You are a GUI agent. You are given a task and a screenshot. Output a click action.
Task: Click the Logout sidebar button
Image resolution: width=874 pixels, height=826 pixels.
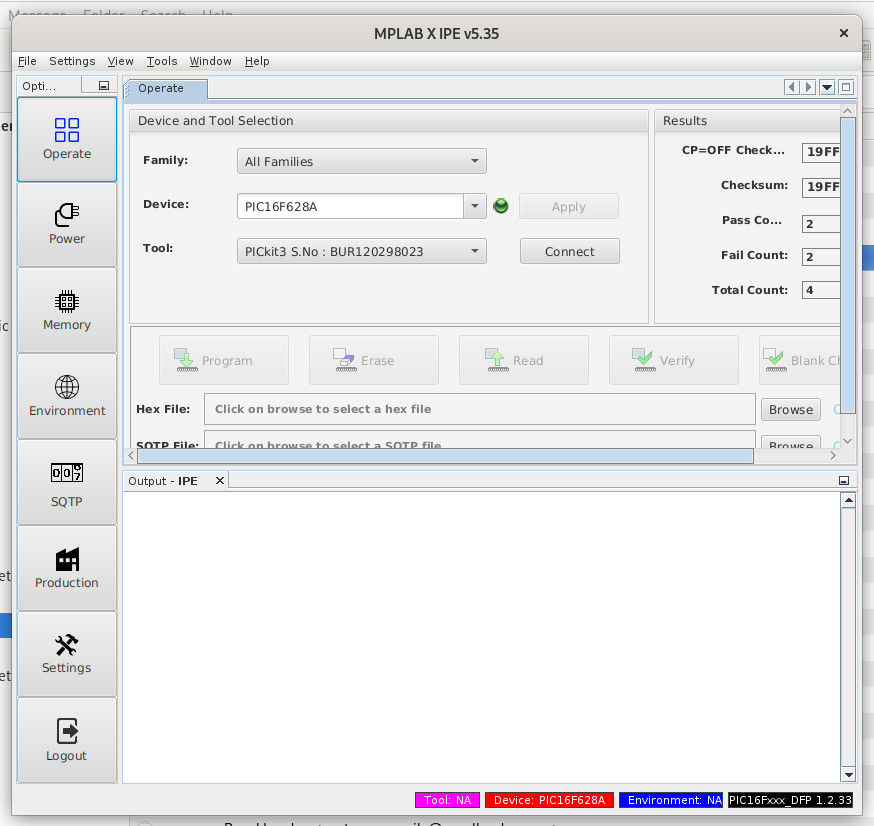pyautogui.click(x=67, y=740)
